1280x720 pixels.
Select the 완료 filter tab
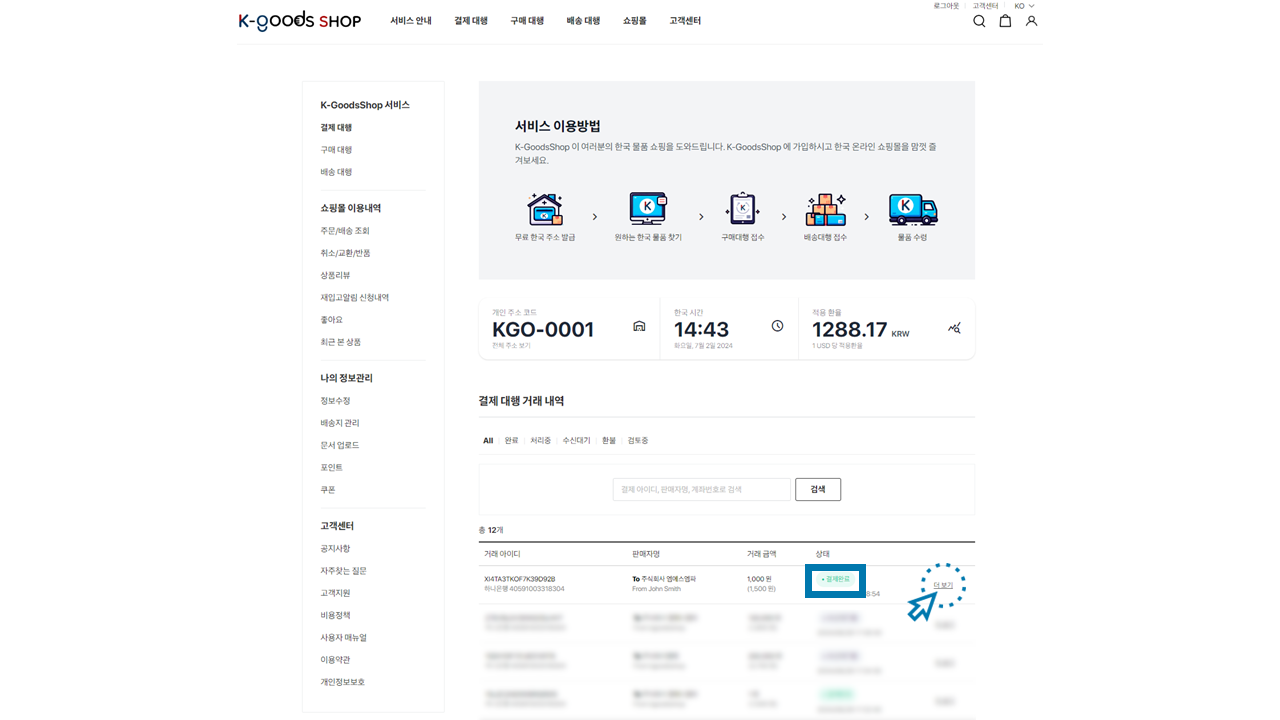pyautogui.click(x=511, y=441)
